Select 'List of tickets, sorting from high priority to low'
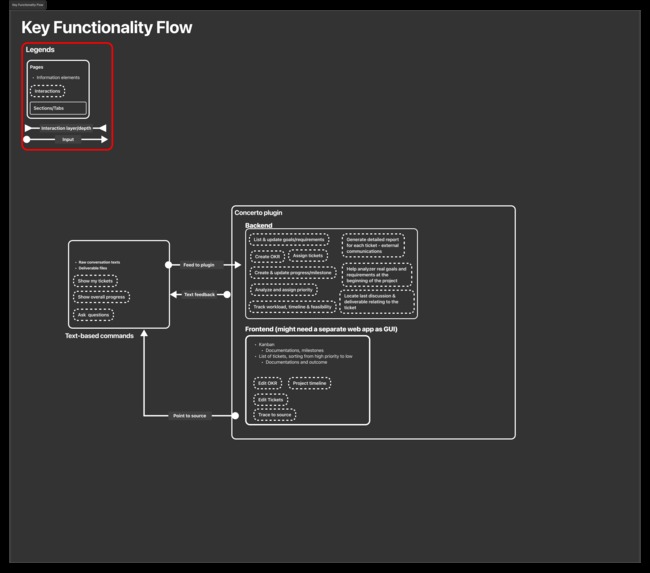This screenshot has height=573, width=650. coord(306,356)
